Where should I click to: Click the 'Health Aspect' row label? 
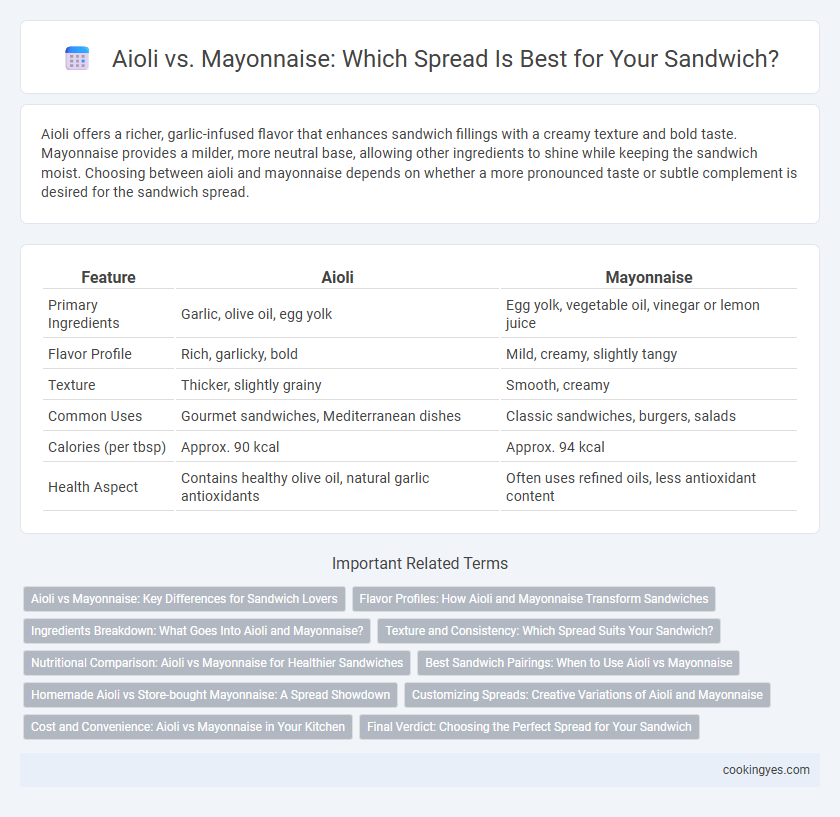pos(93,487)
